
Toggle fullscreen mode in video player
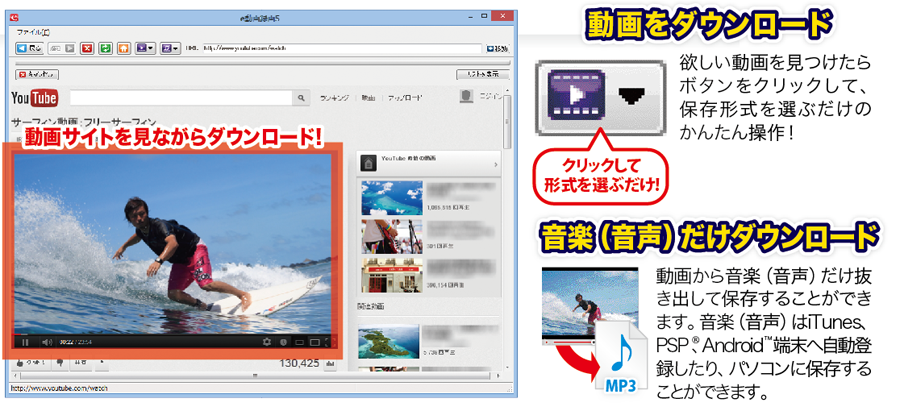331,342
